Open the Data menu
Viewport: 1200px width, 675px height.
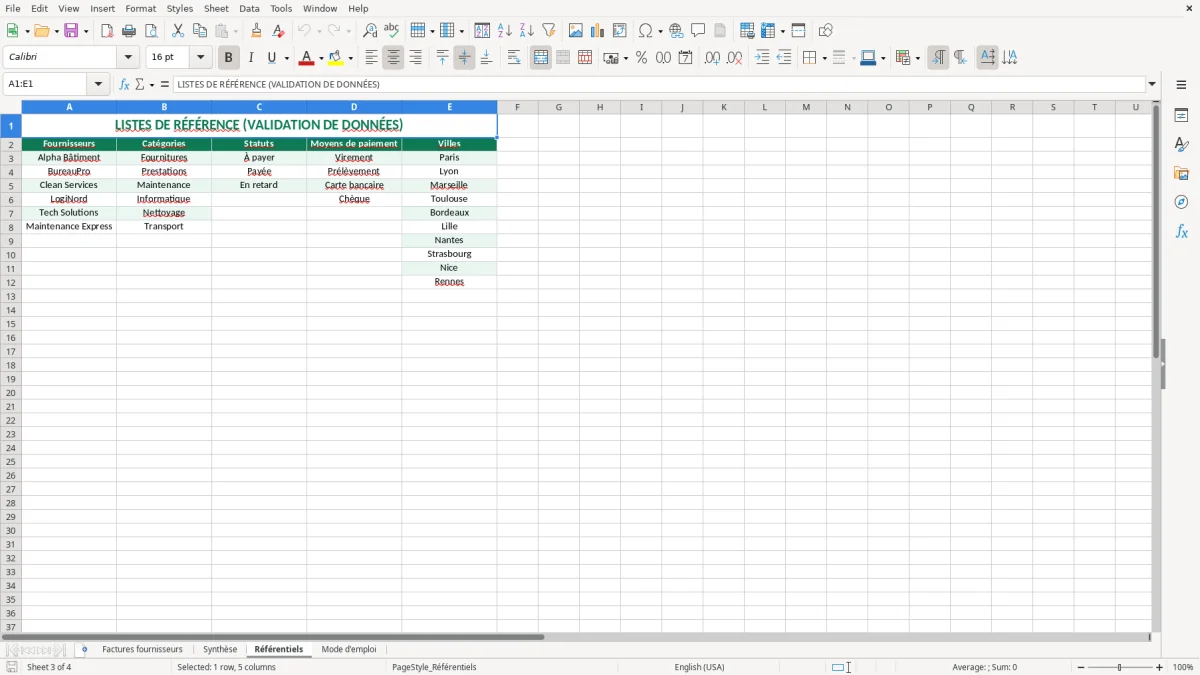[249, 8]
